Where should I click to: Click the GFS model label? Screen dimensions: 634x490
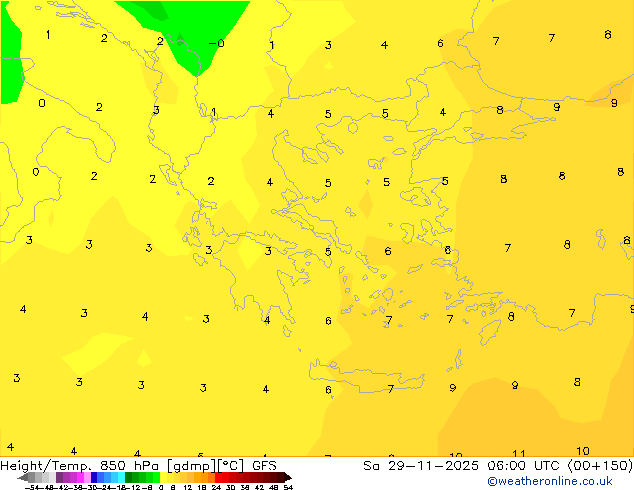264,466
